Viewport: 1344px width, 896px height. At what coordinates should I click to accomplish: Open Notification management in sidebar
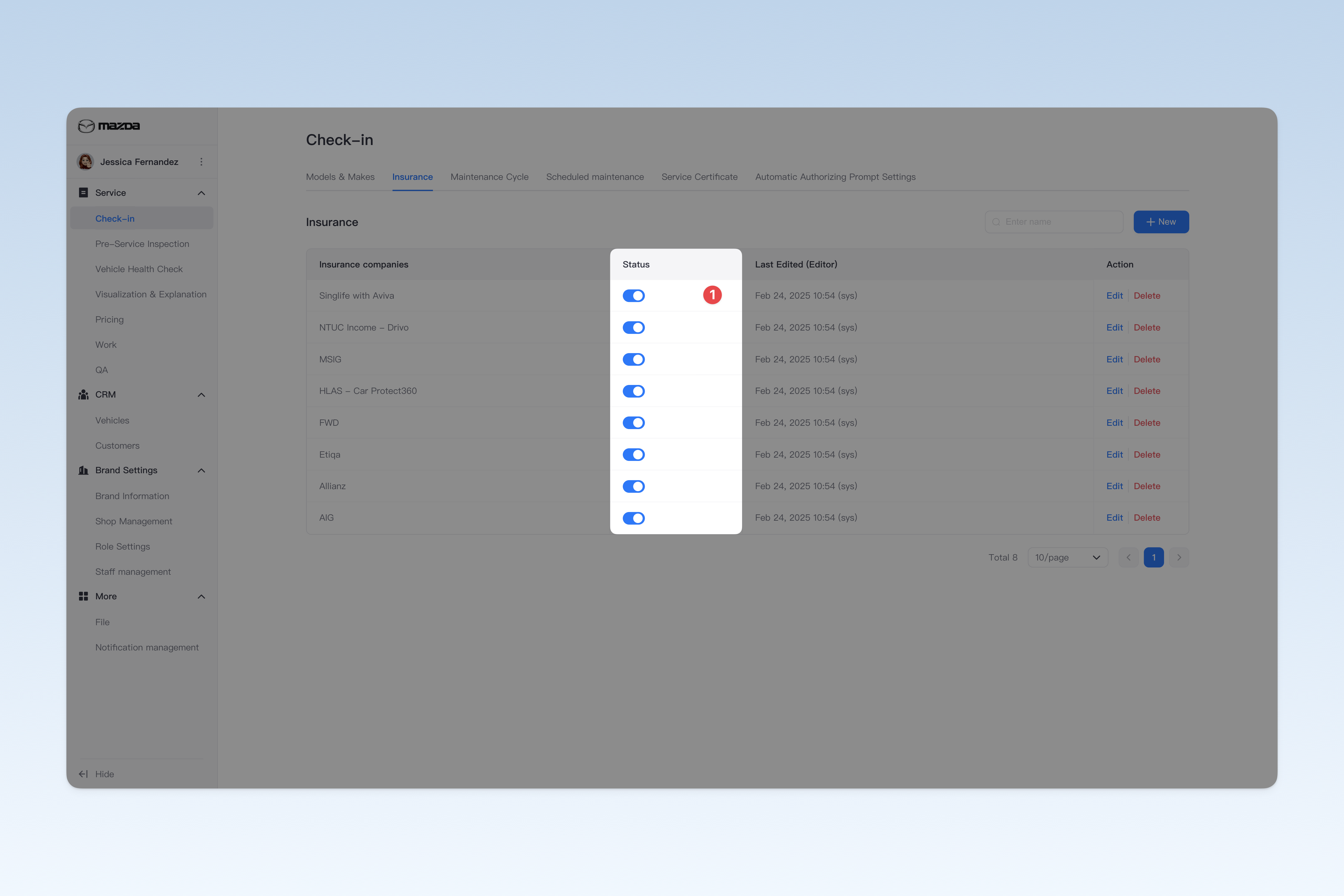(147, 647)
